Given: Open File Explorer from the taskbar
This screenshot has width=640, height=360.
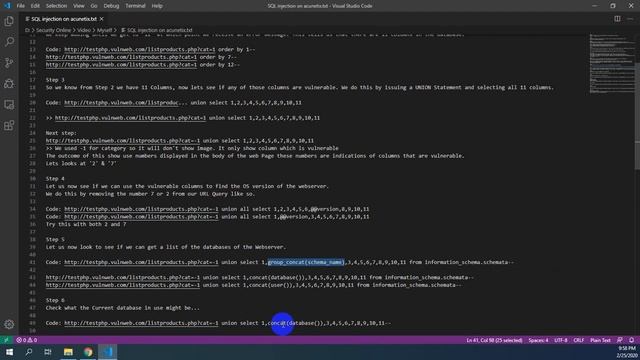Looking at the screenshot, I should click(68, 352).
